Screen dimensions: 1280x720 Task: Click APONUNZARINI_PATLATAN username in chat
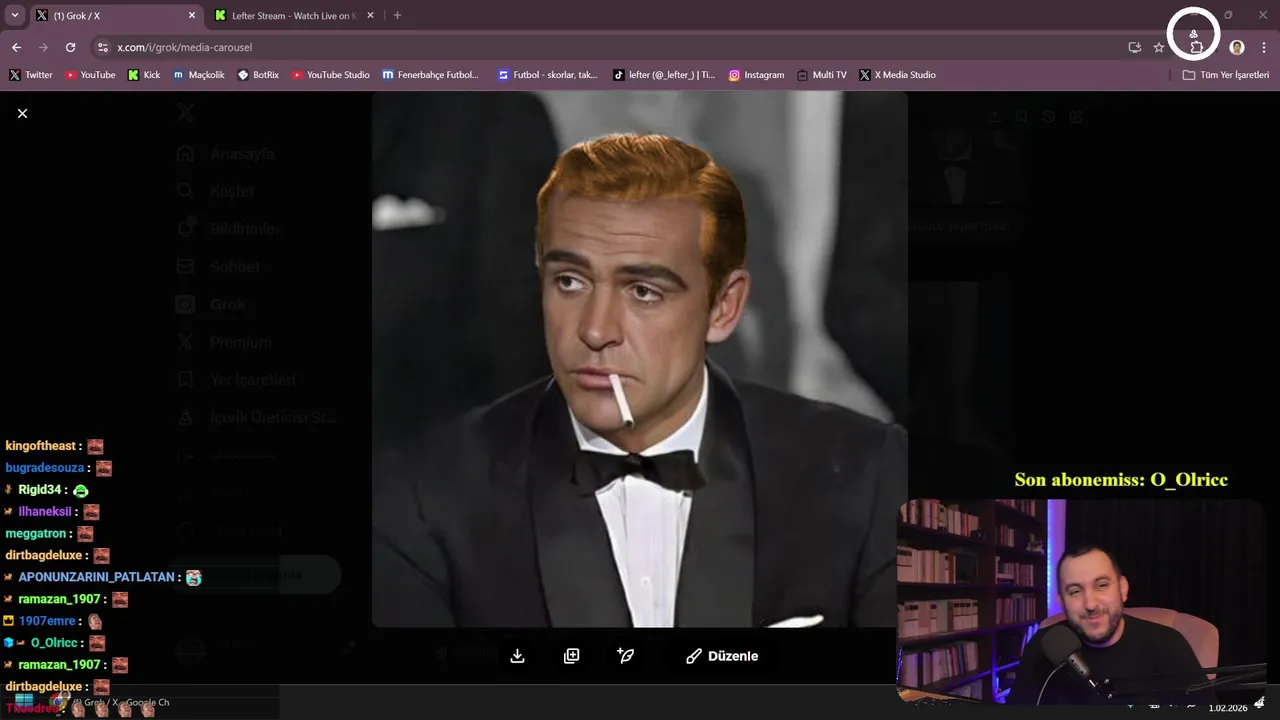tap(98, 577)
